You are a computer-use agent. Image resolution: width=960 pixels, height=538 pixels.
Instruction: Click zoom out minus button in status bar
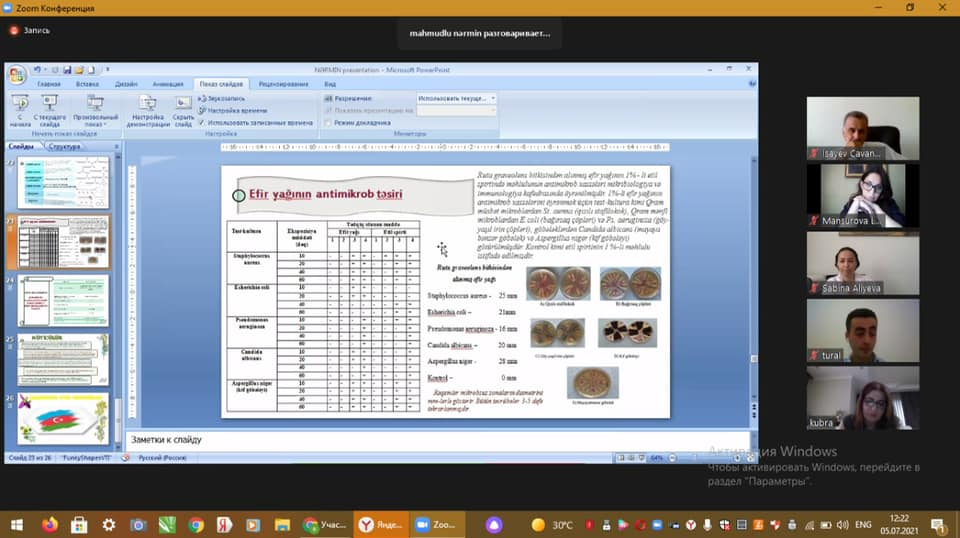point(672,458)
